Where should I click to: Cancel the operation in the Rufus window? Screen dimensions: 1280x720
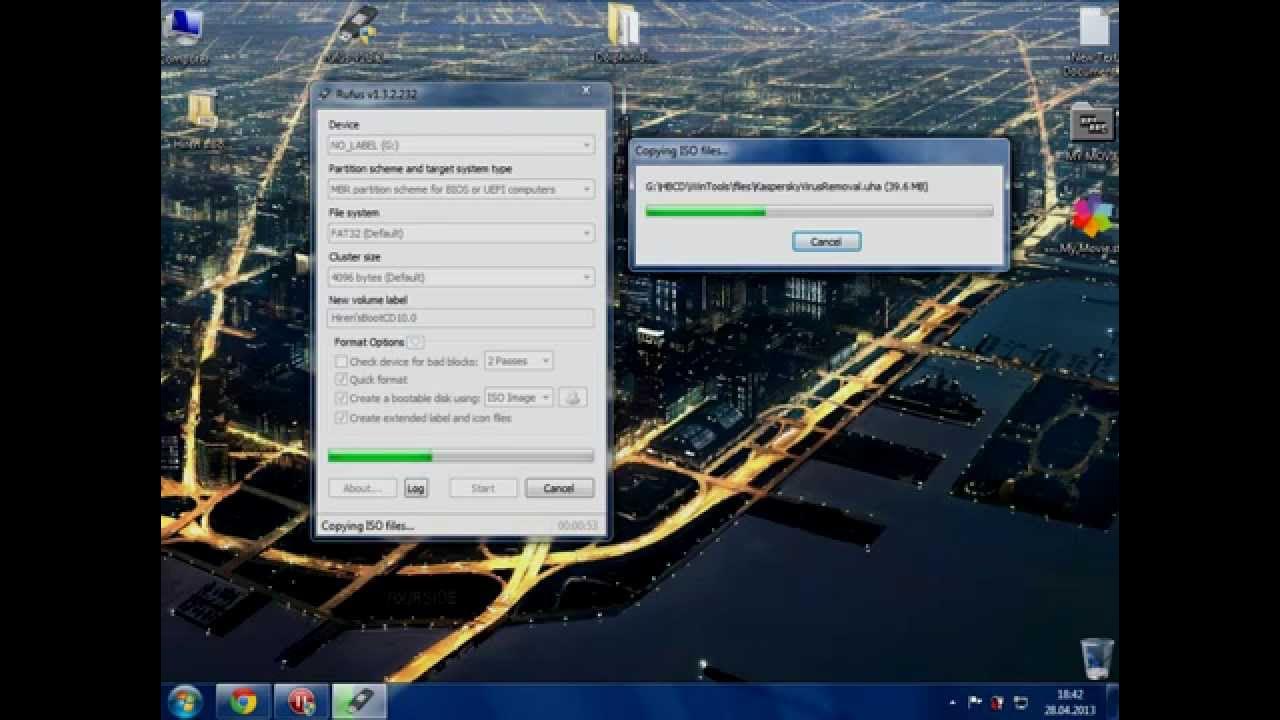(559, 488)
